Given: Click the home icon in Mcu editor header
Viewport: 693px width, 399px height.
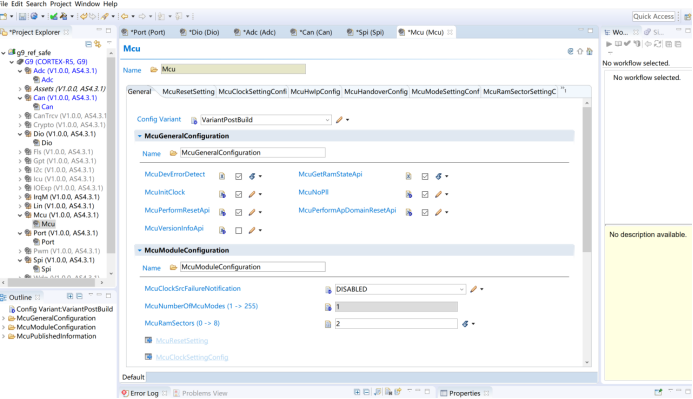Looking at the screenshot, I should [589, 51].
